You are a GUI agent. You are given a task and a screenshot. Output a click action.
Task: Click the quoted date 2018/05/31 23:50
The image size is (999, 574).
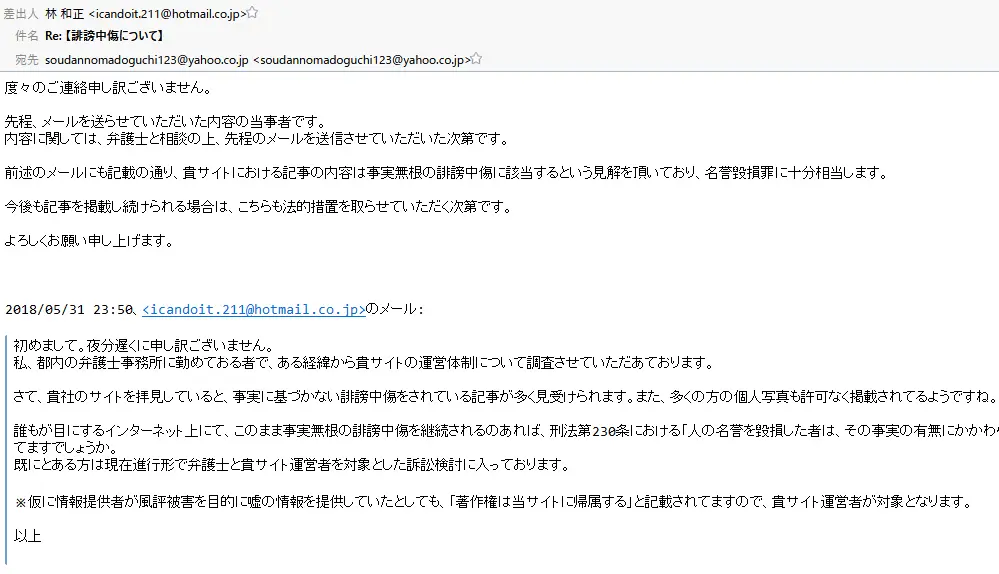68,309
